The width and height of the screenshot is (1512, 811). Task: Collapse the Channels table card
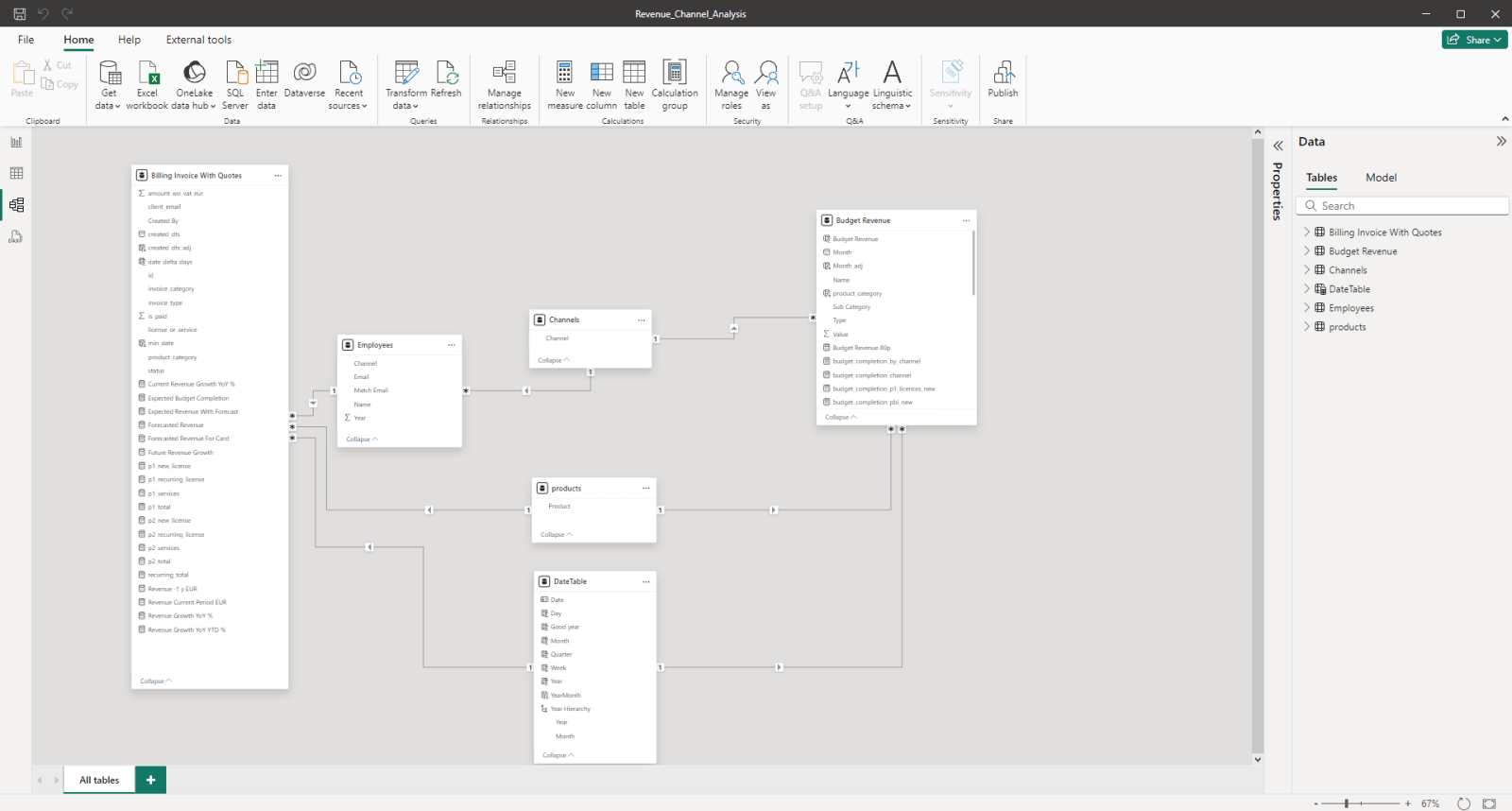coord(554,360)
